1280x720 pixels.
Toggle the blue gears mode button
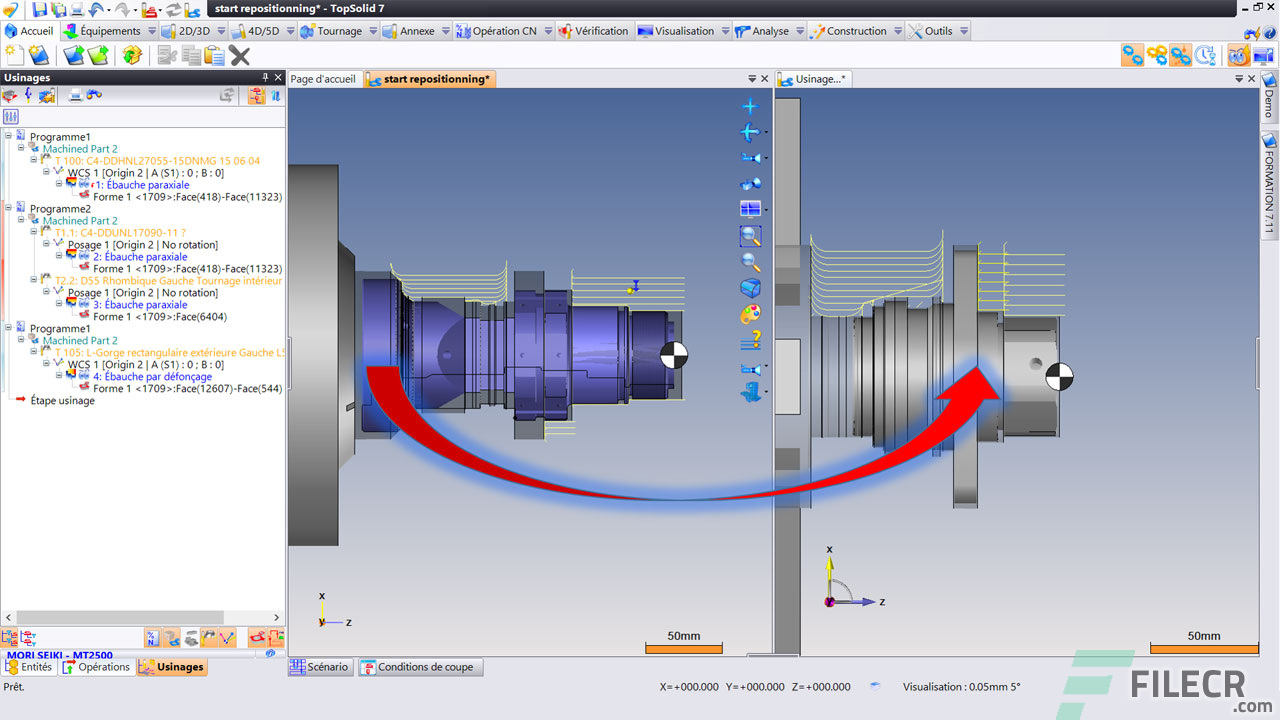pos(1133,55)
